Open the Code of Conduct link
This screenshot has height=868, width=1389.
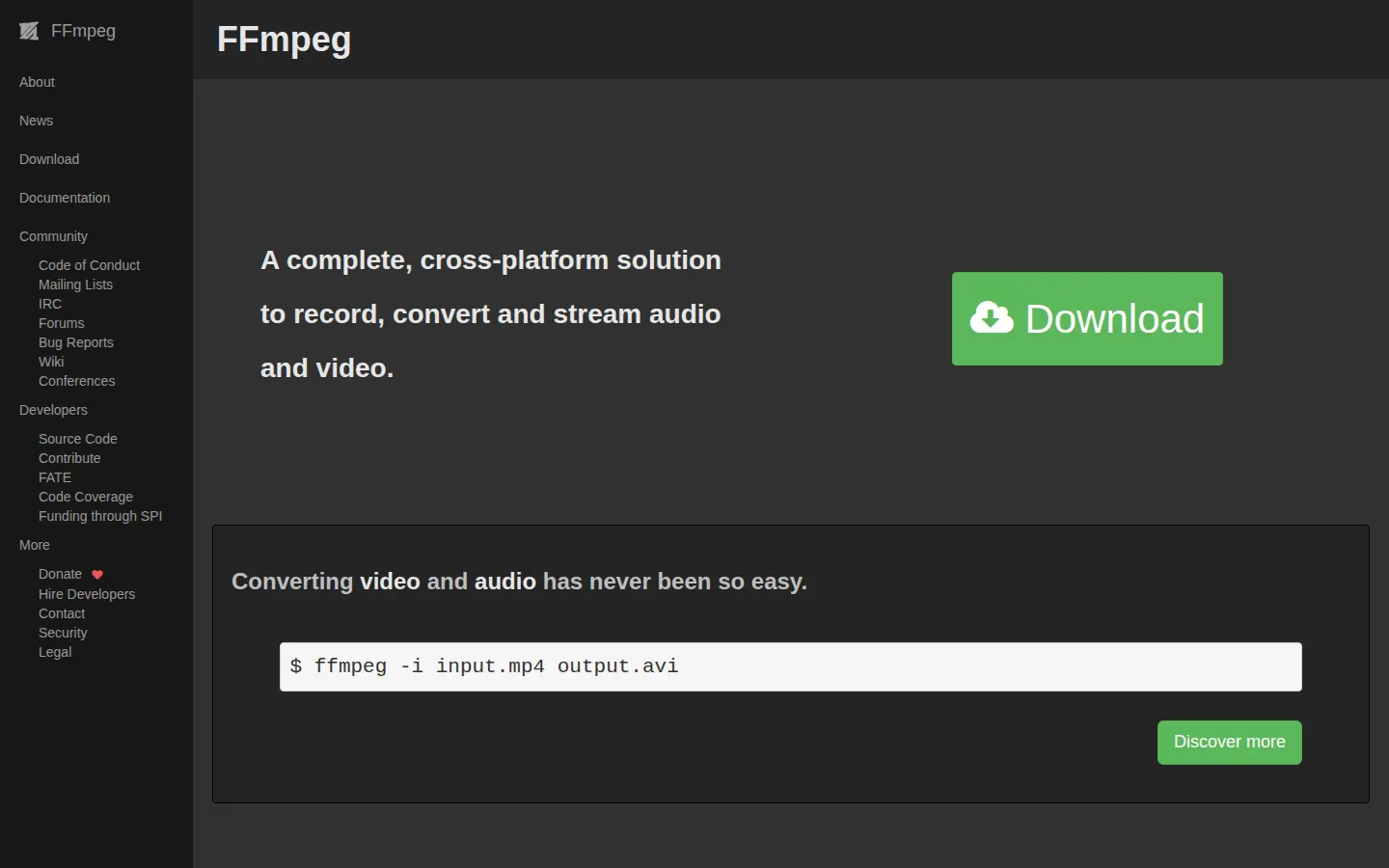point(89,265)
